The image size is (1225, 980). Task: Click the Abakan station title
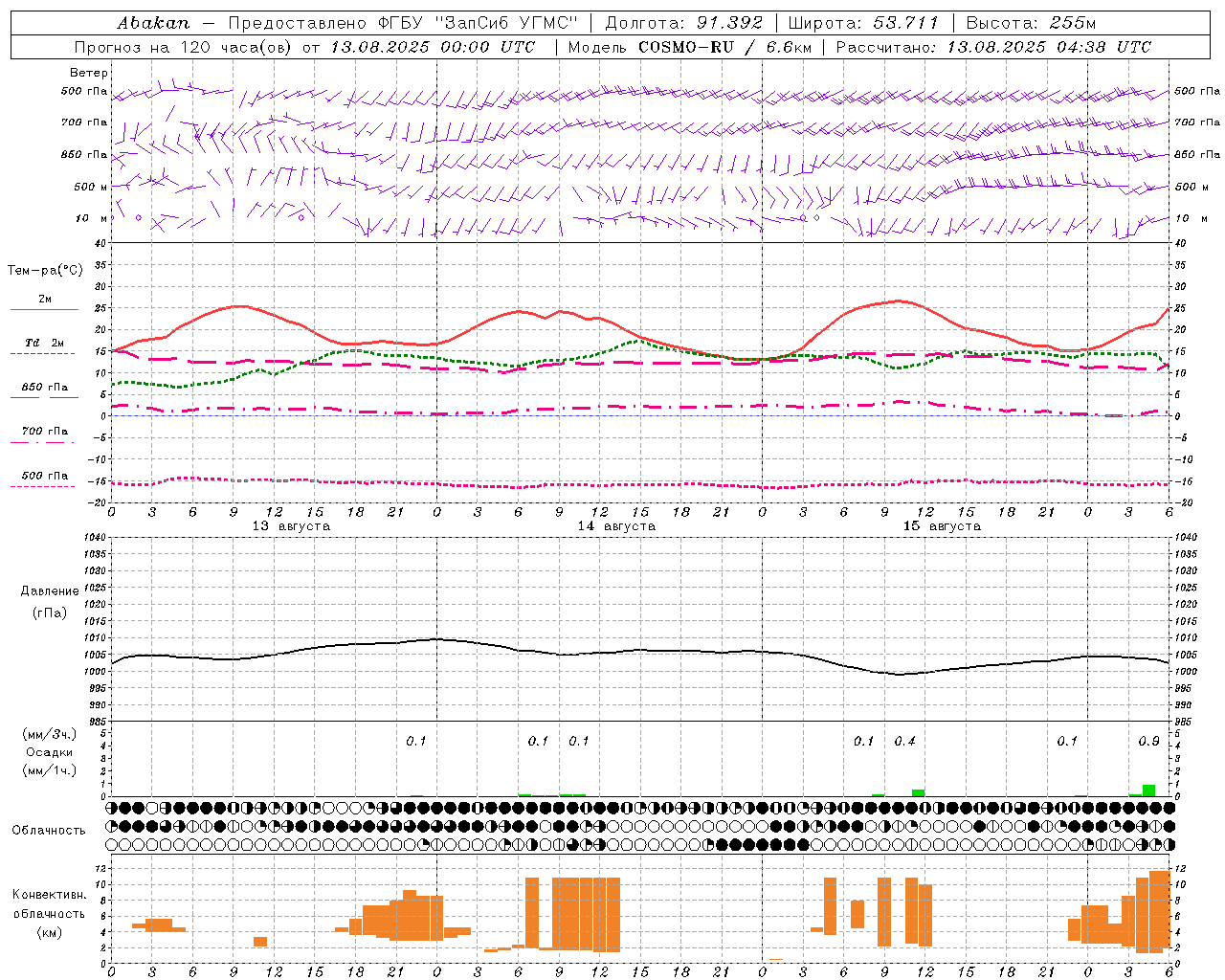pos(153,23)
